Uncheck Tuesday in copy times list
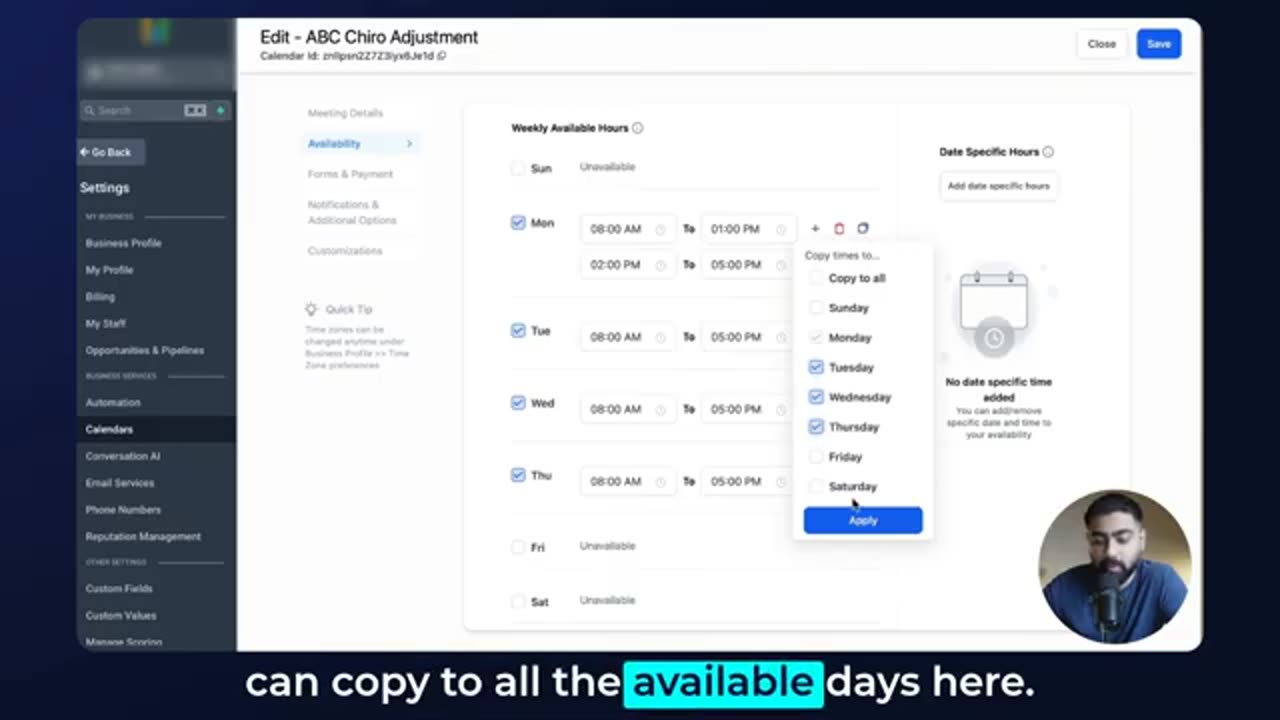The width and height of the screenshot is (1280, 720). point(816,367)
